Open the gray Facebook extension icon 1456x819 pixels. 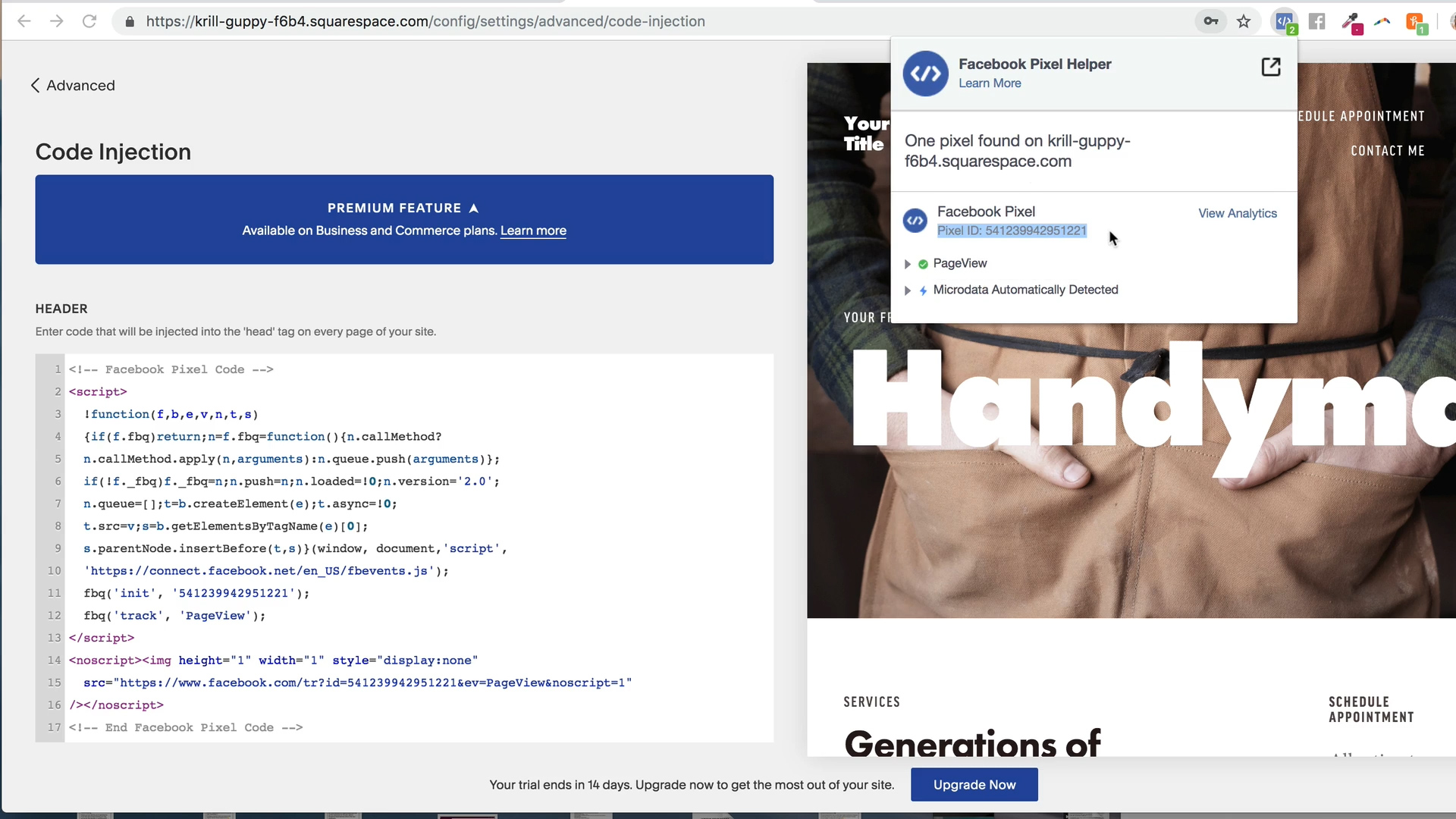coord(1317,21)
